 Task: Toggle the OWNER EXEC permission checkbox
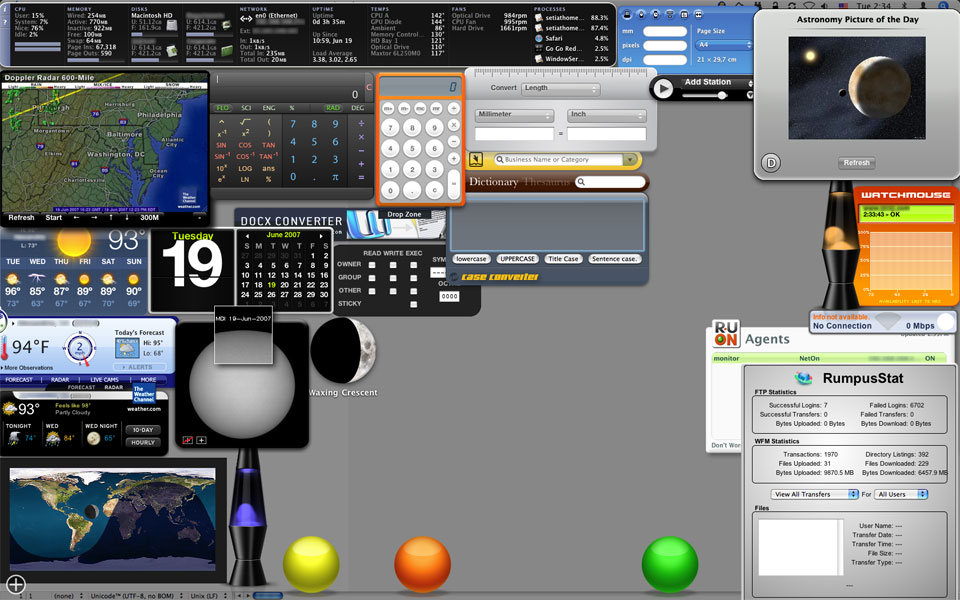[x=414, y=265]
